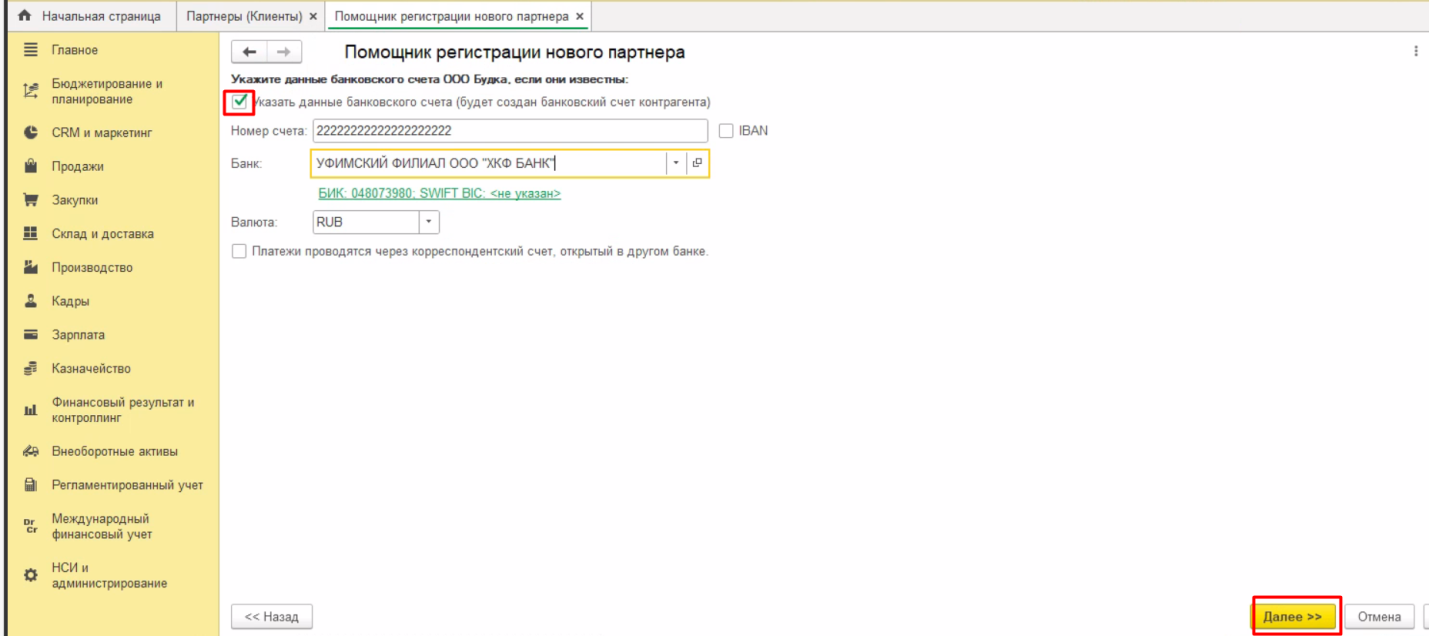
Task: Tick the корреспондентский счет payments checkbox
Action: (239, 252)
